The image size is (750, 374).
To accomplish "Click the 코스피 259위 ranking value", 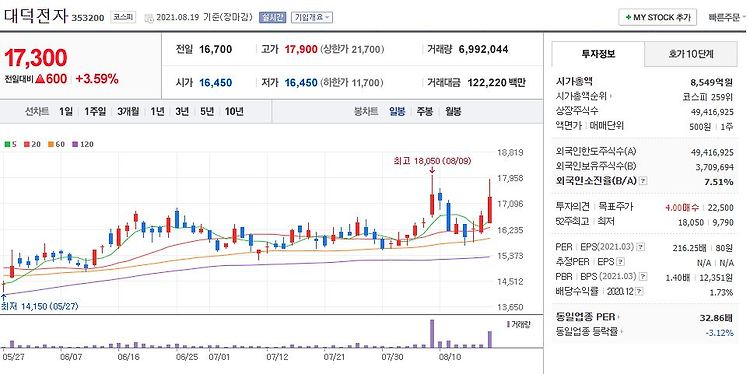I will pos(708,97).
